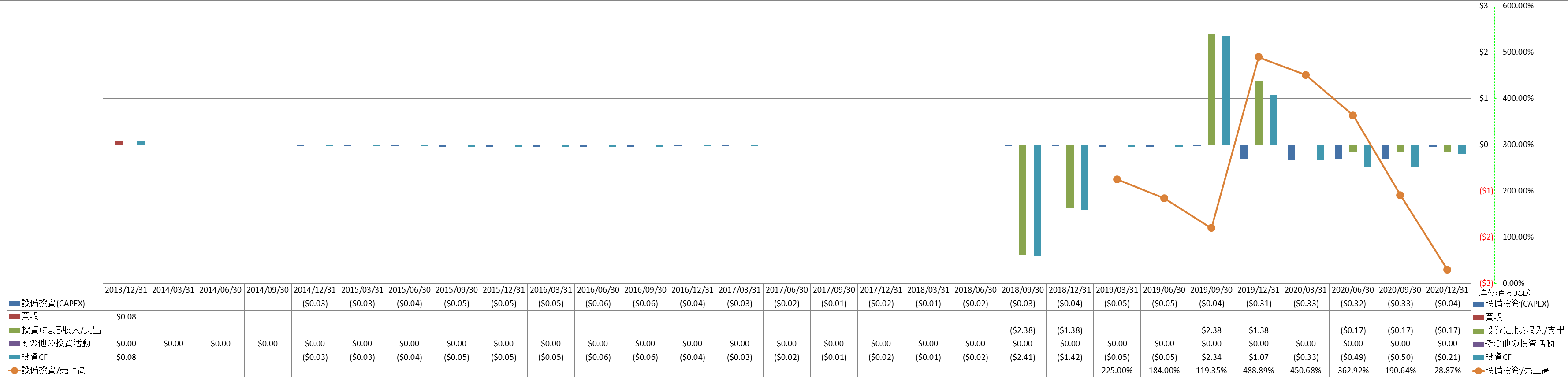Click the 28.87% cell under 2020/12/31

tap(1448, 370)
